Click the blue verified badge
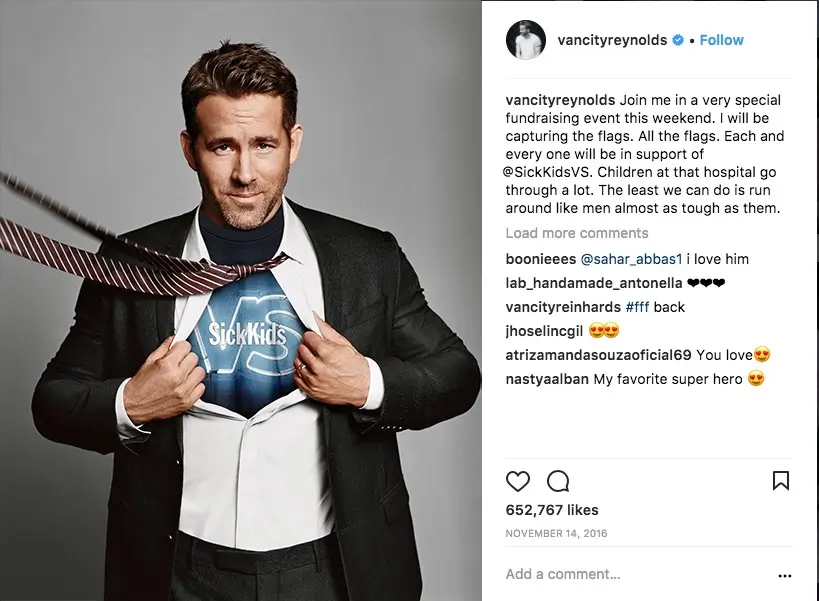This screenshot has height=601, width=819. pos(677,40)
